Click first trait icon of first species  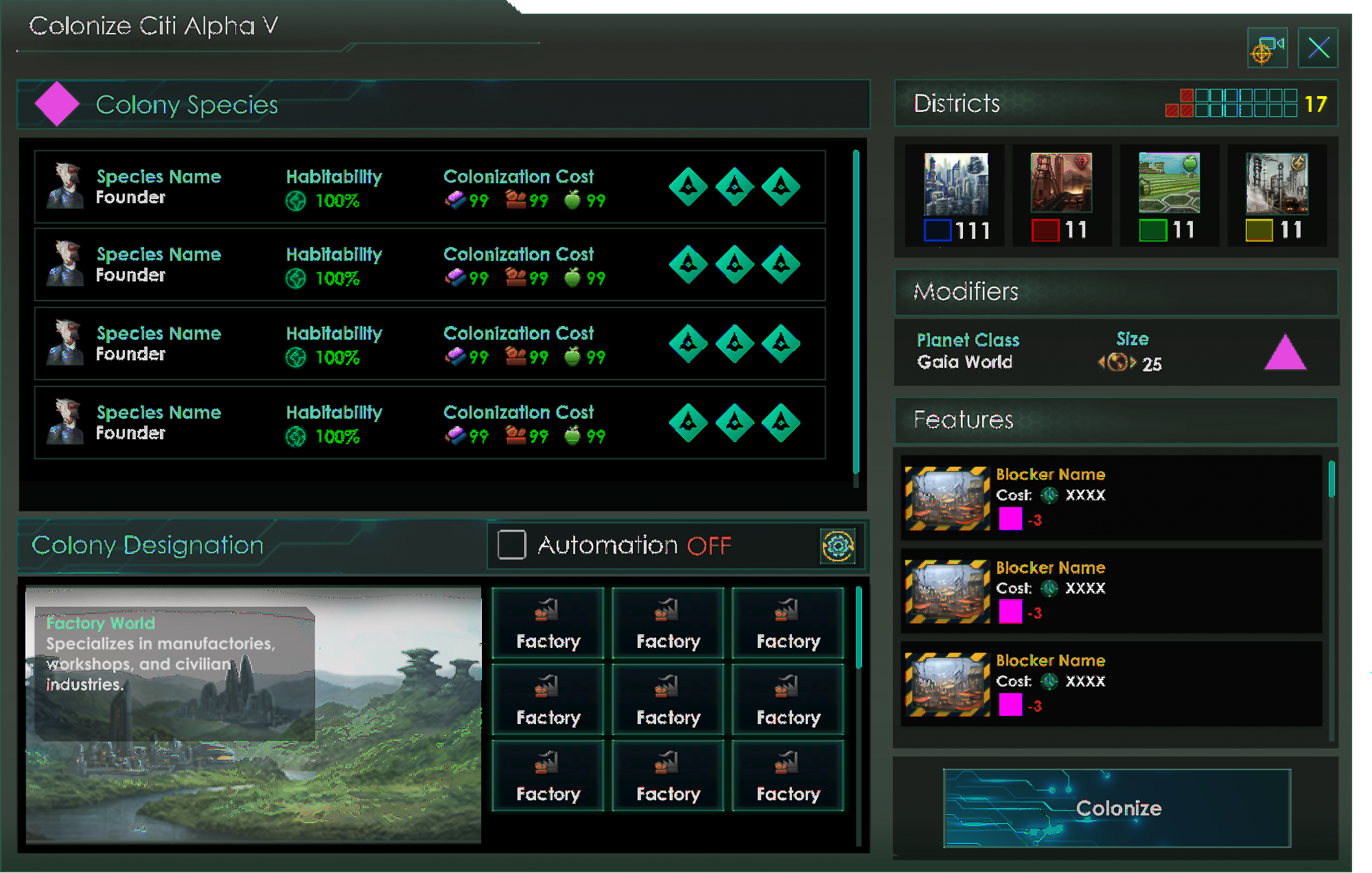pyautogui.click(x=688, y=187)
